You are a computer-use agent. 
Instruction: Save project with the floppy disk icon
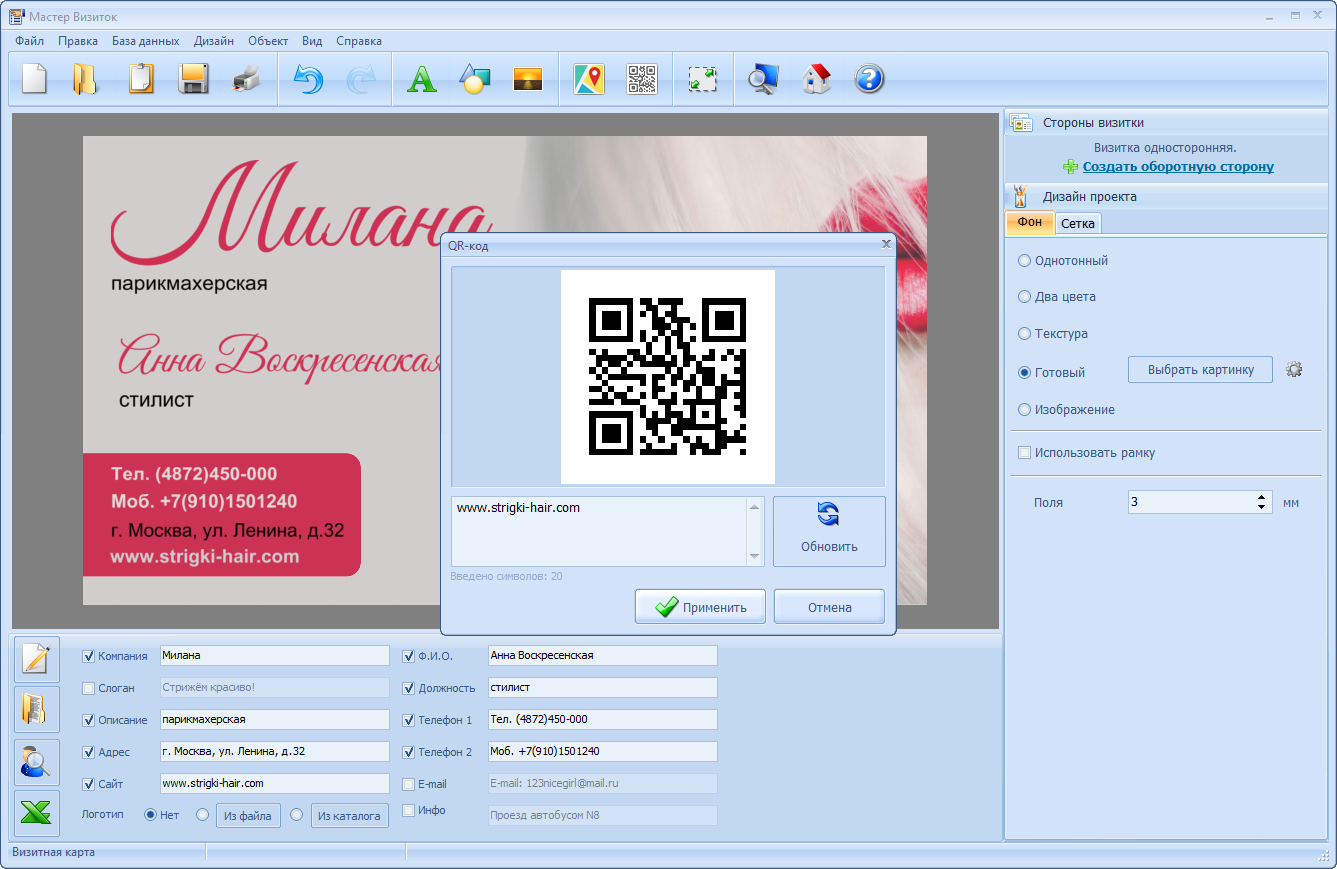(193, 78)
